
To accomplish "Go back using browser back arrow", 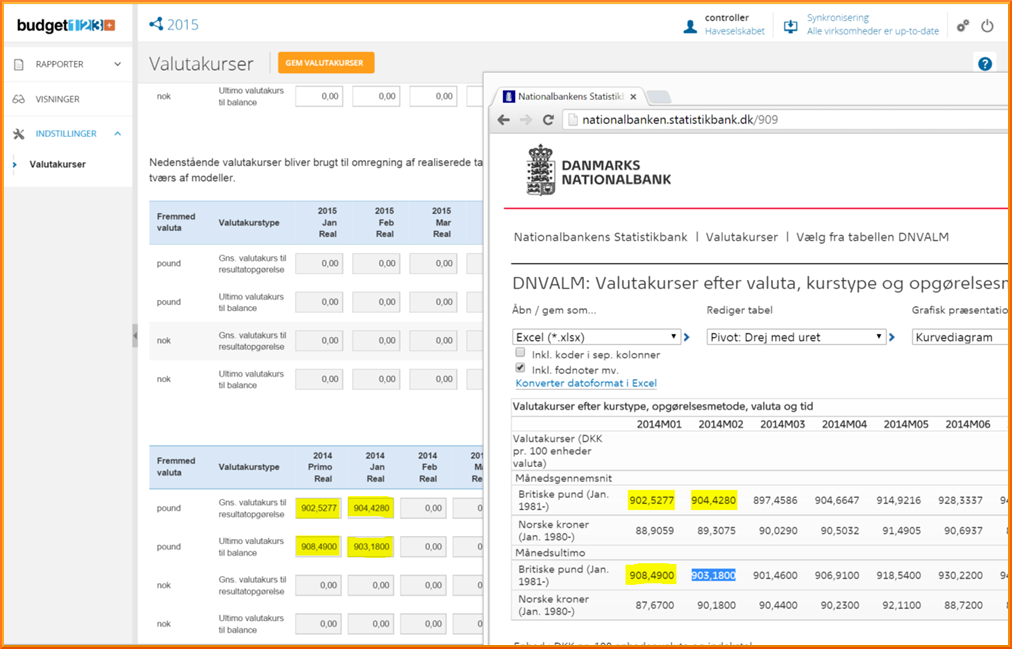I will click(x=504, y=120).
